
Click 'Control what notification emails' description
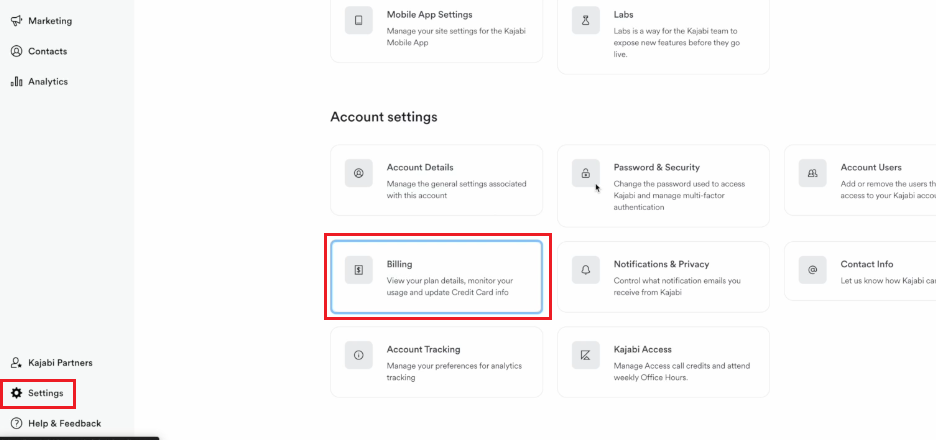[x=677, y=287]
